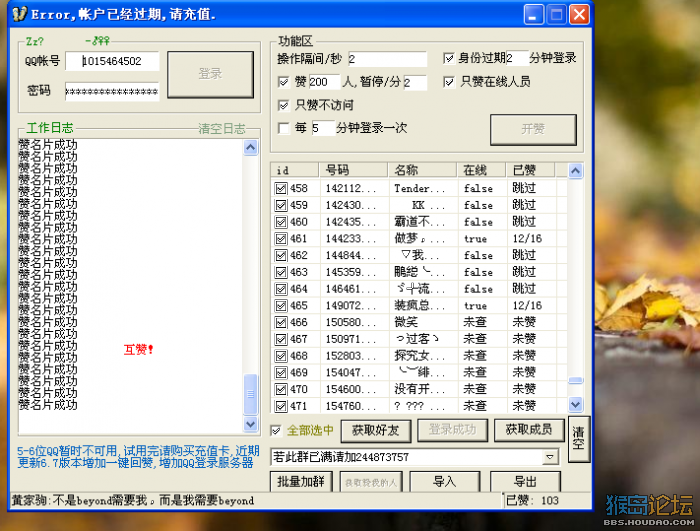Click the friend list scrollbar thumb
Viewport: 700px width, 531px height.
[575, 380]
